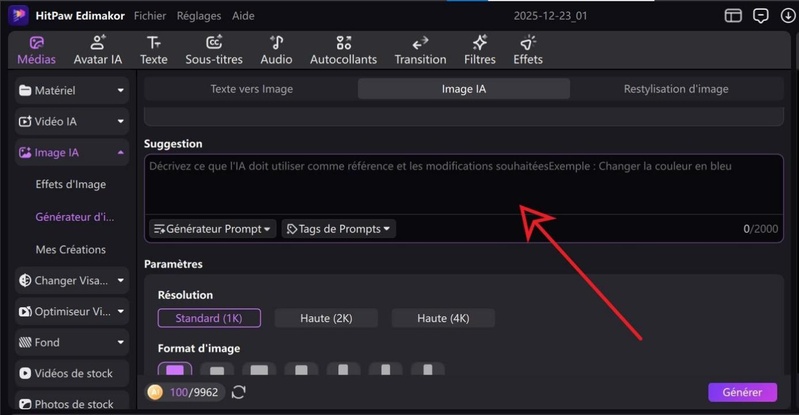Expand the Vidéo IA sidebar section
Viewport: 799px width, 415px height.
[x=72, y=122]
